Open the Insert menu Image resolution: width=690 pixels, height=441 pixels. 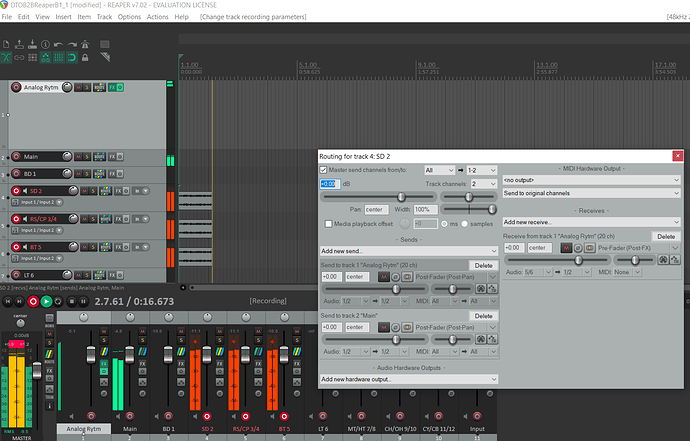coord(63,17)
